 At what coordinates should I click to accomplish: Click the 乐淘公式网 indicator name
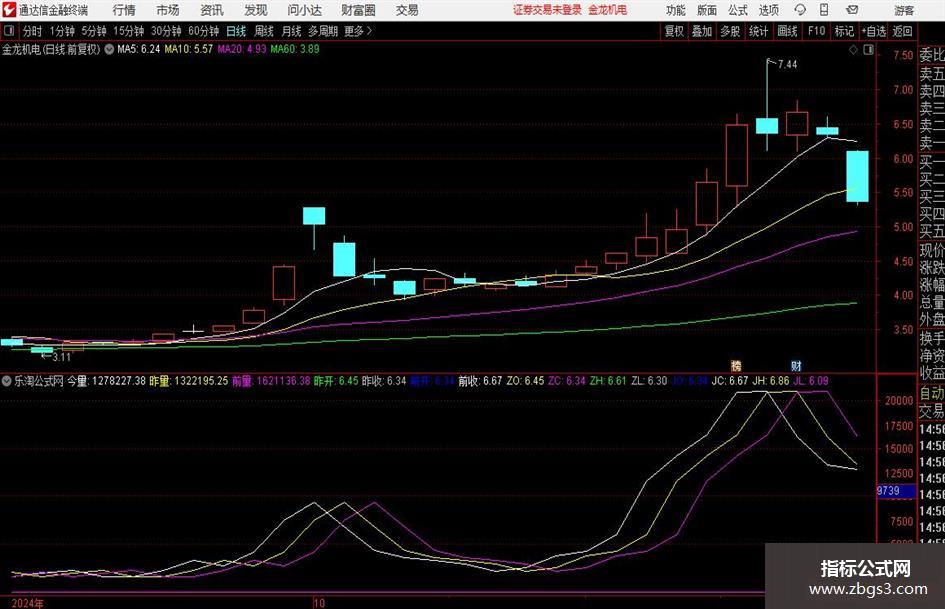pos(39,381)
